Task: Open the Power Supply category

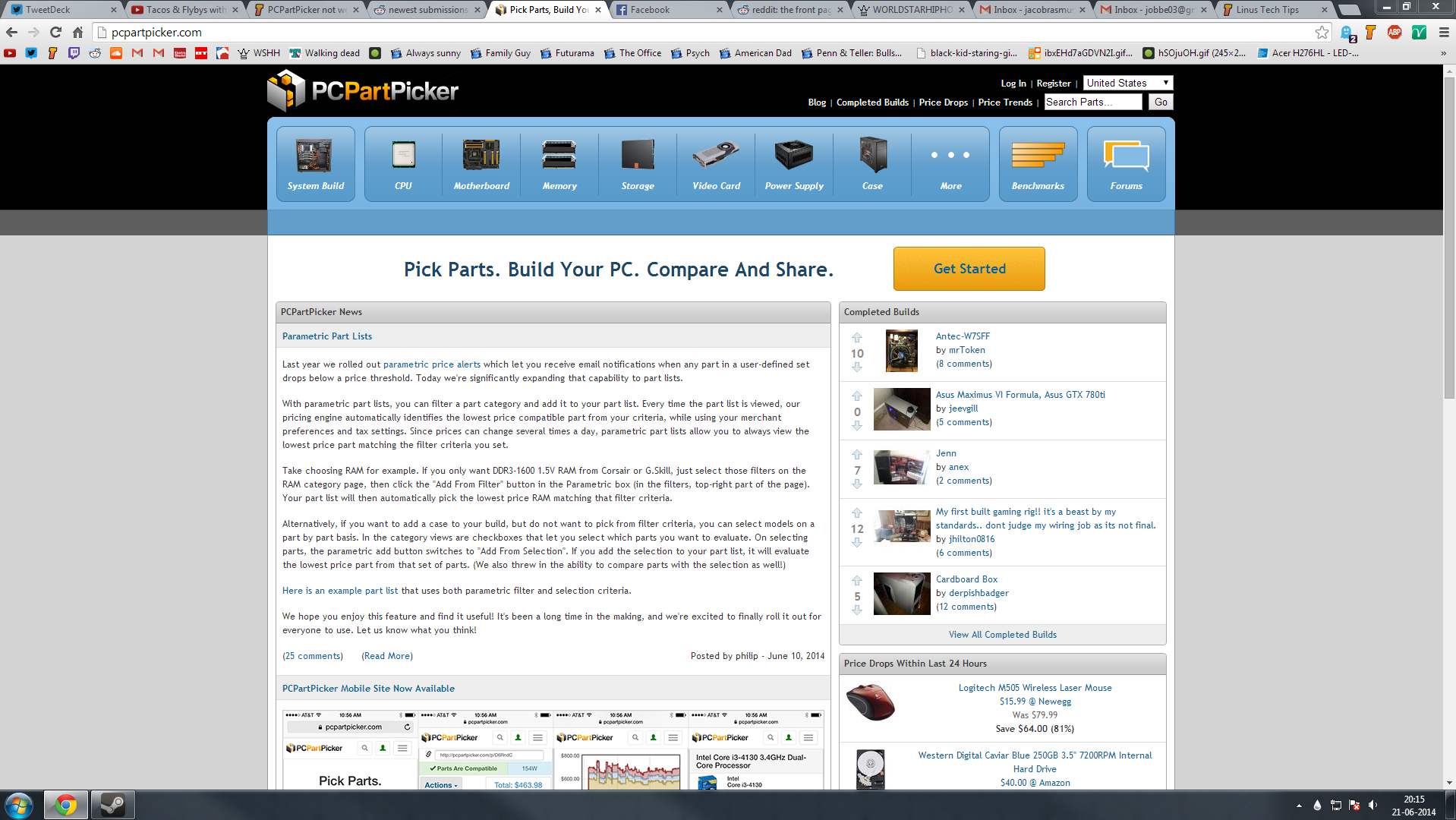Action: (x=794, y=164)
